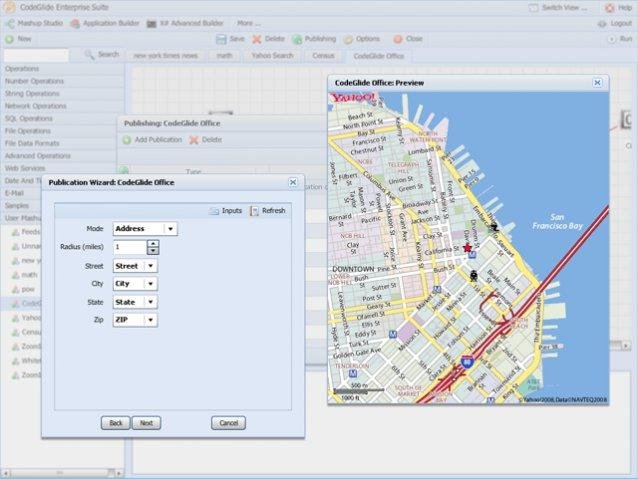Click Delete in Publishing dialog
Image resolution: width=638 pixels, height=479 pixels.
[206, 140]
